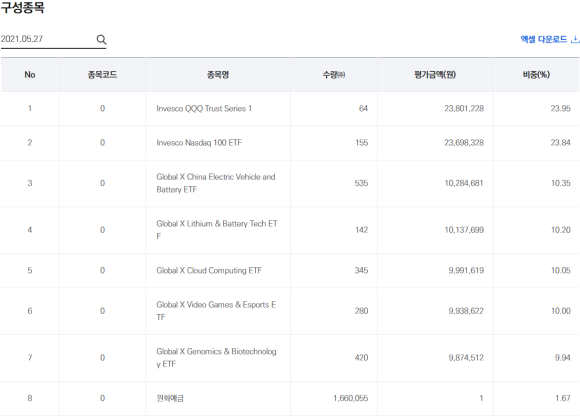Click weight value 10.35
580x417 pixels.
(x=561, y=183)
